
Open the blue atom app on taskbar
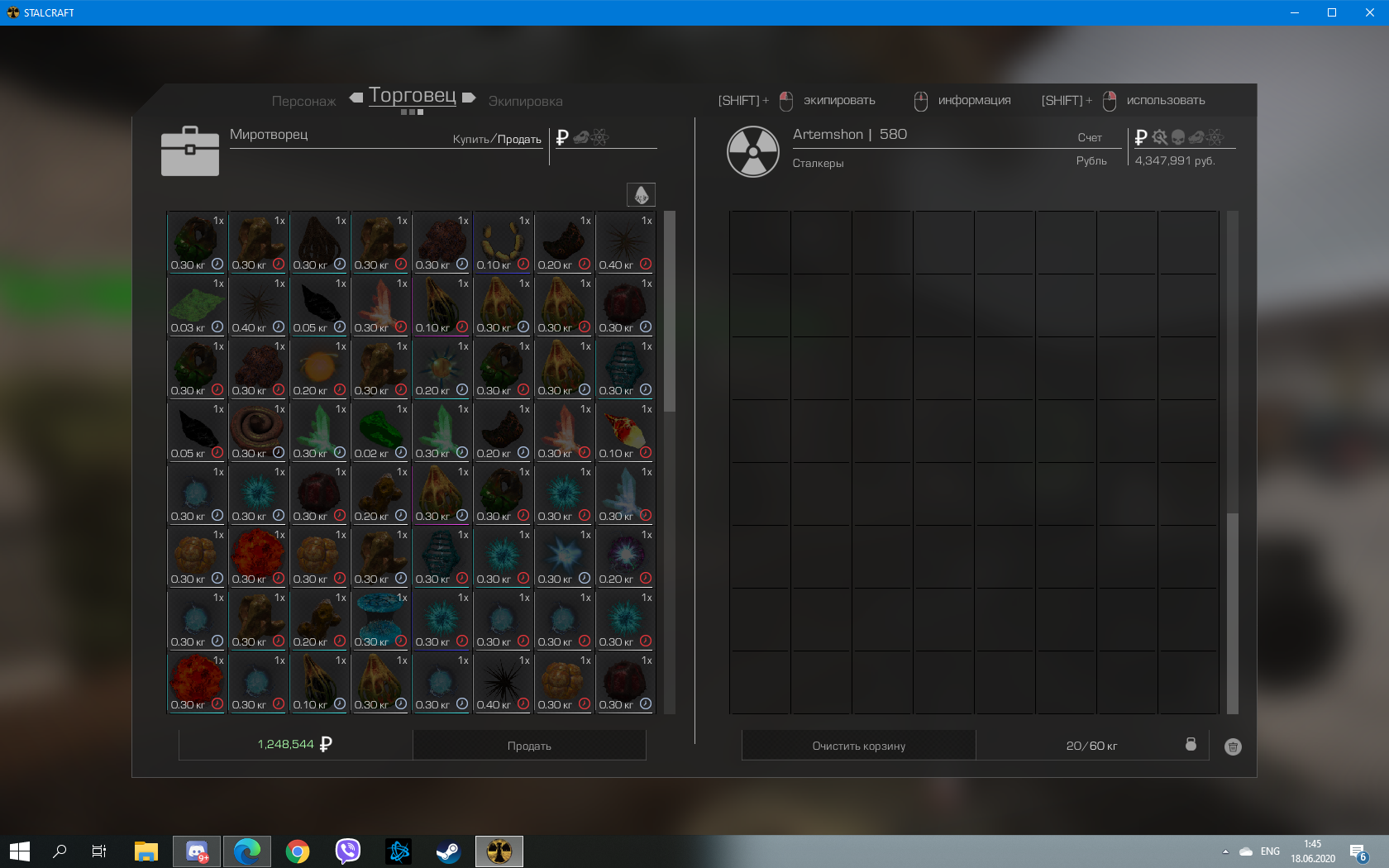tap(399, 851)
